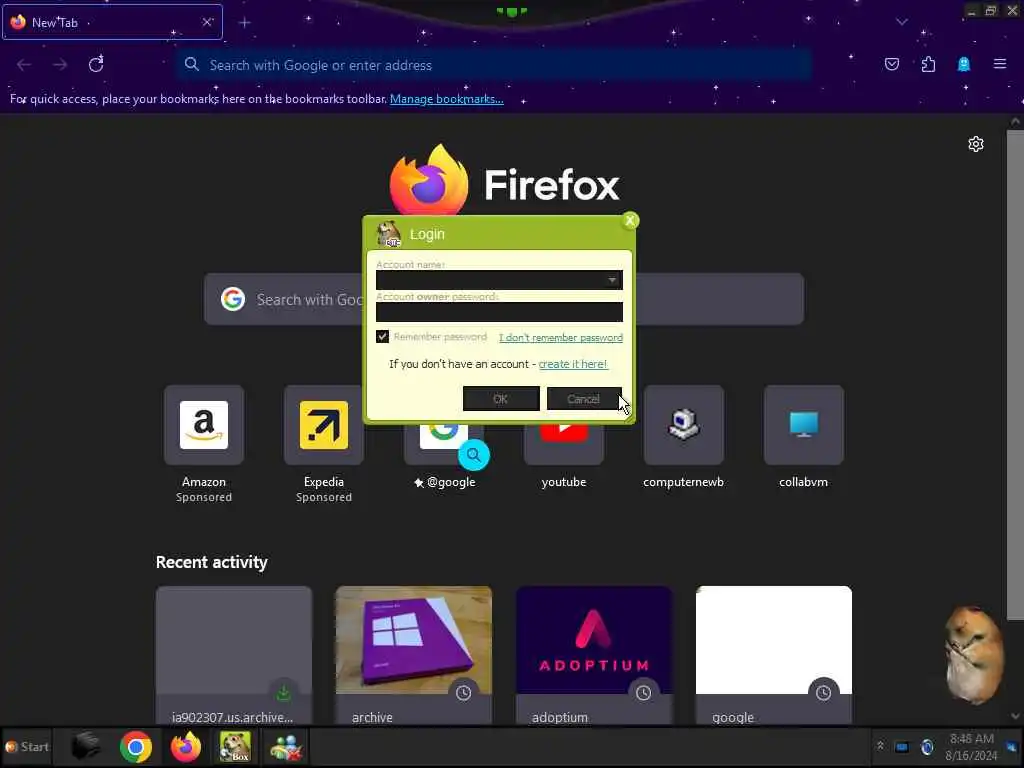Launch Google Chrome from the taskbar

[x=136, y=746]
